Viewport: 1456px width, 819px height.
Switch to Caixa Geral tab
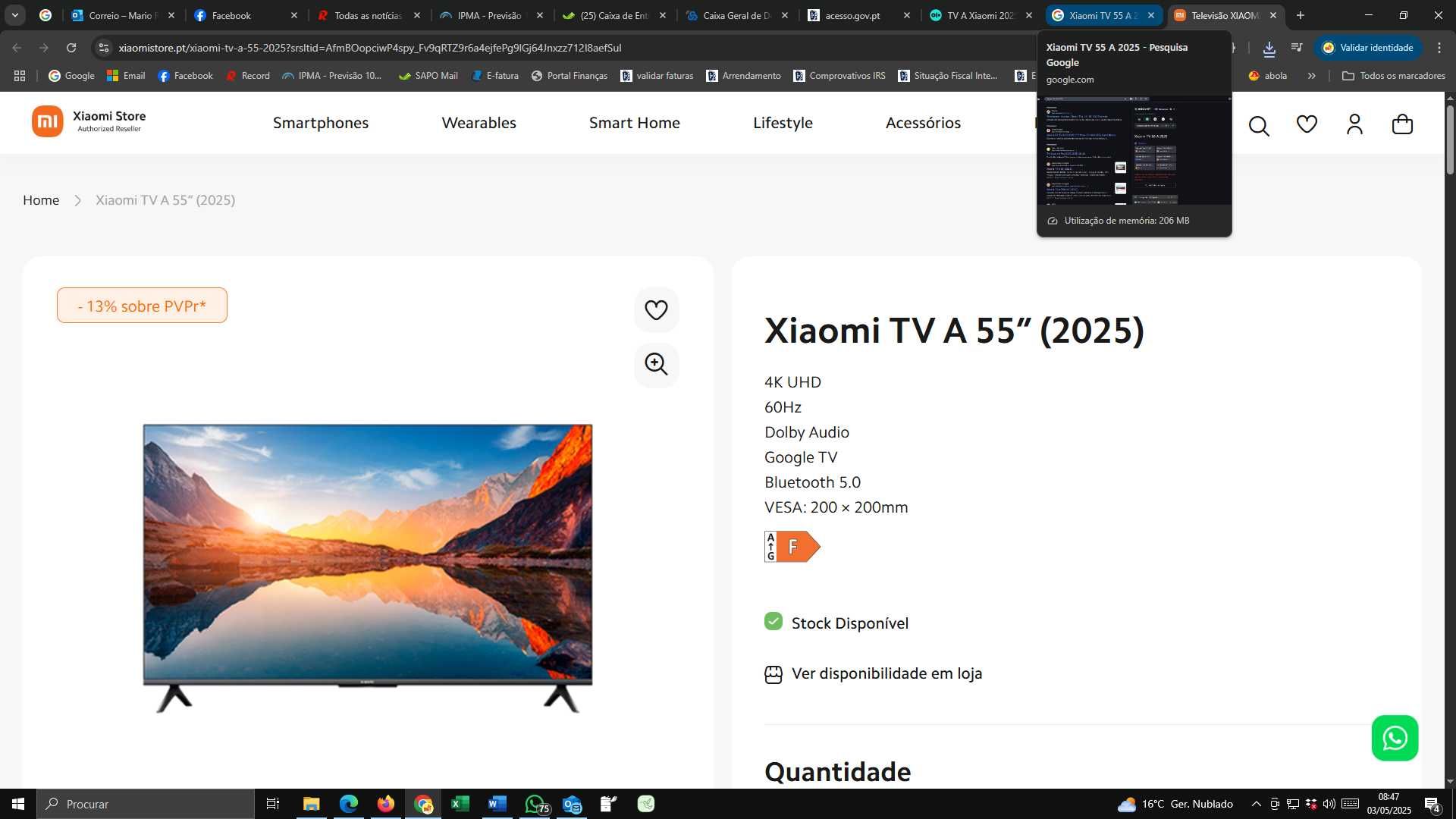tap(736, 15)
